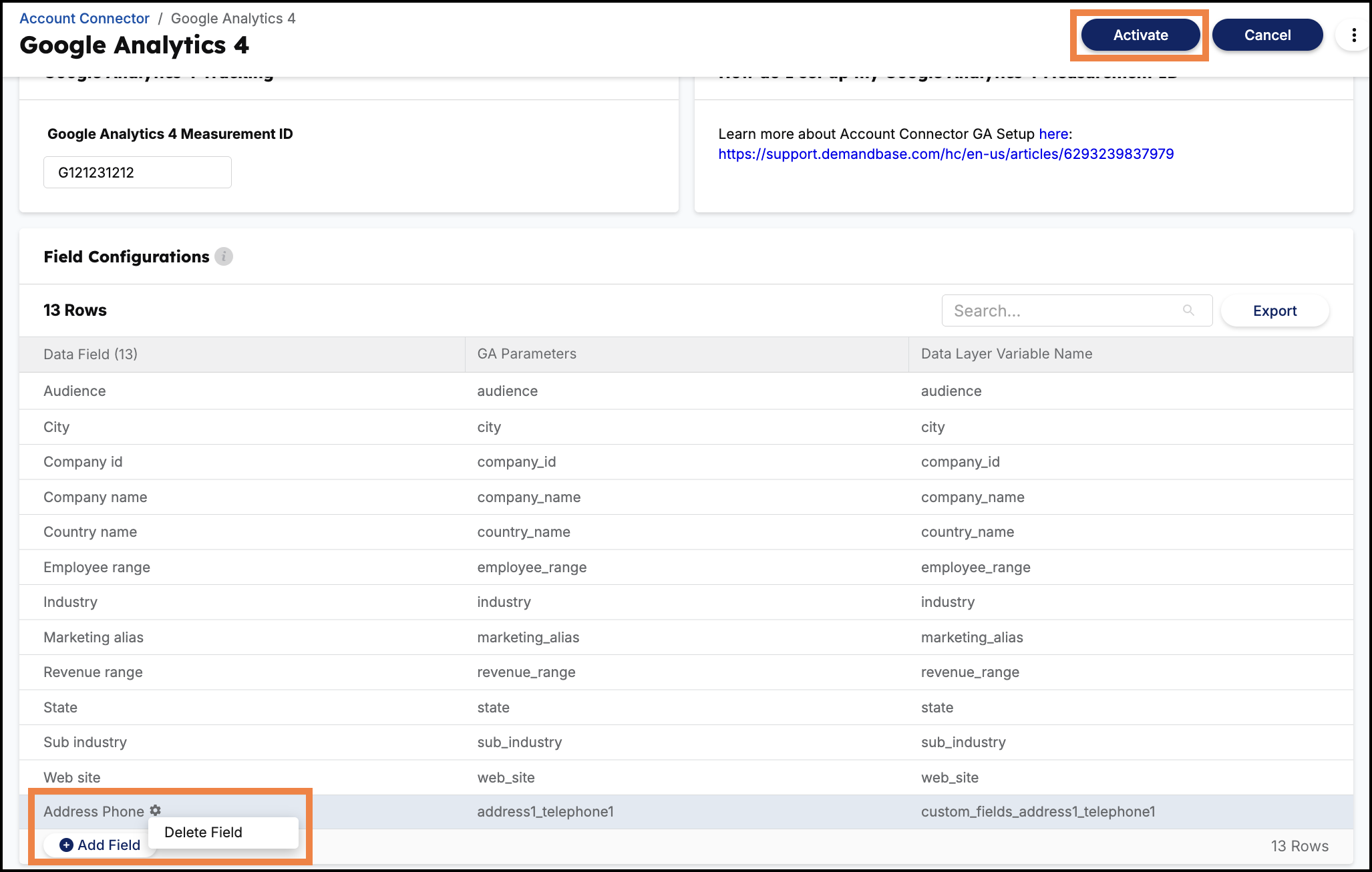Click custom_fields_address1_telephone1 variable name
1372x872 pixels.
pyautogui.click(x=1038, y=812)
